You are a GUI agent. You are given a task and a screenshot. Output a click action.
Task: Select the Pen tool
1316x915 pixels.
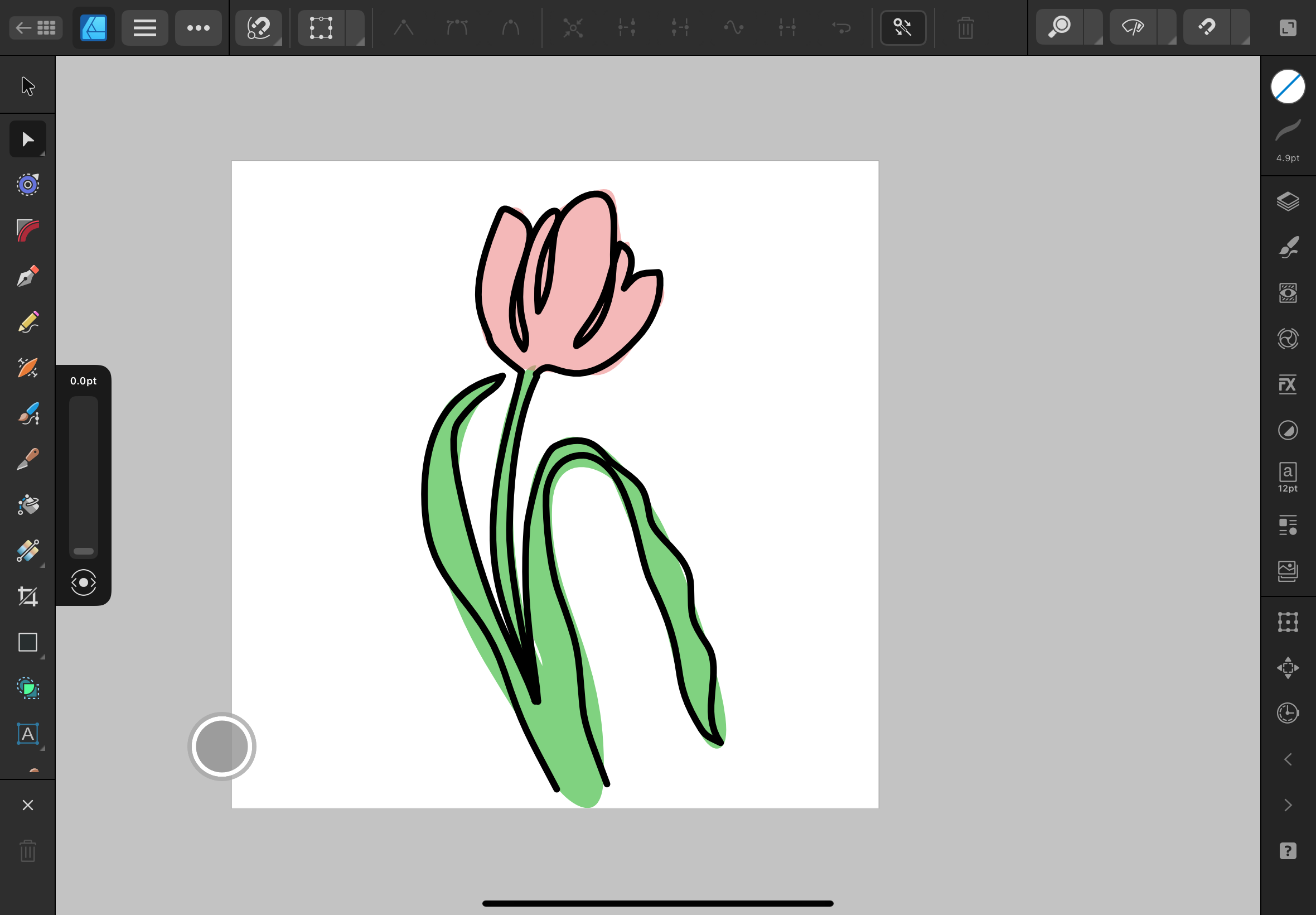[27, 276]
